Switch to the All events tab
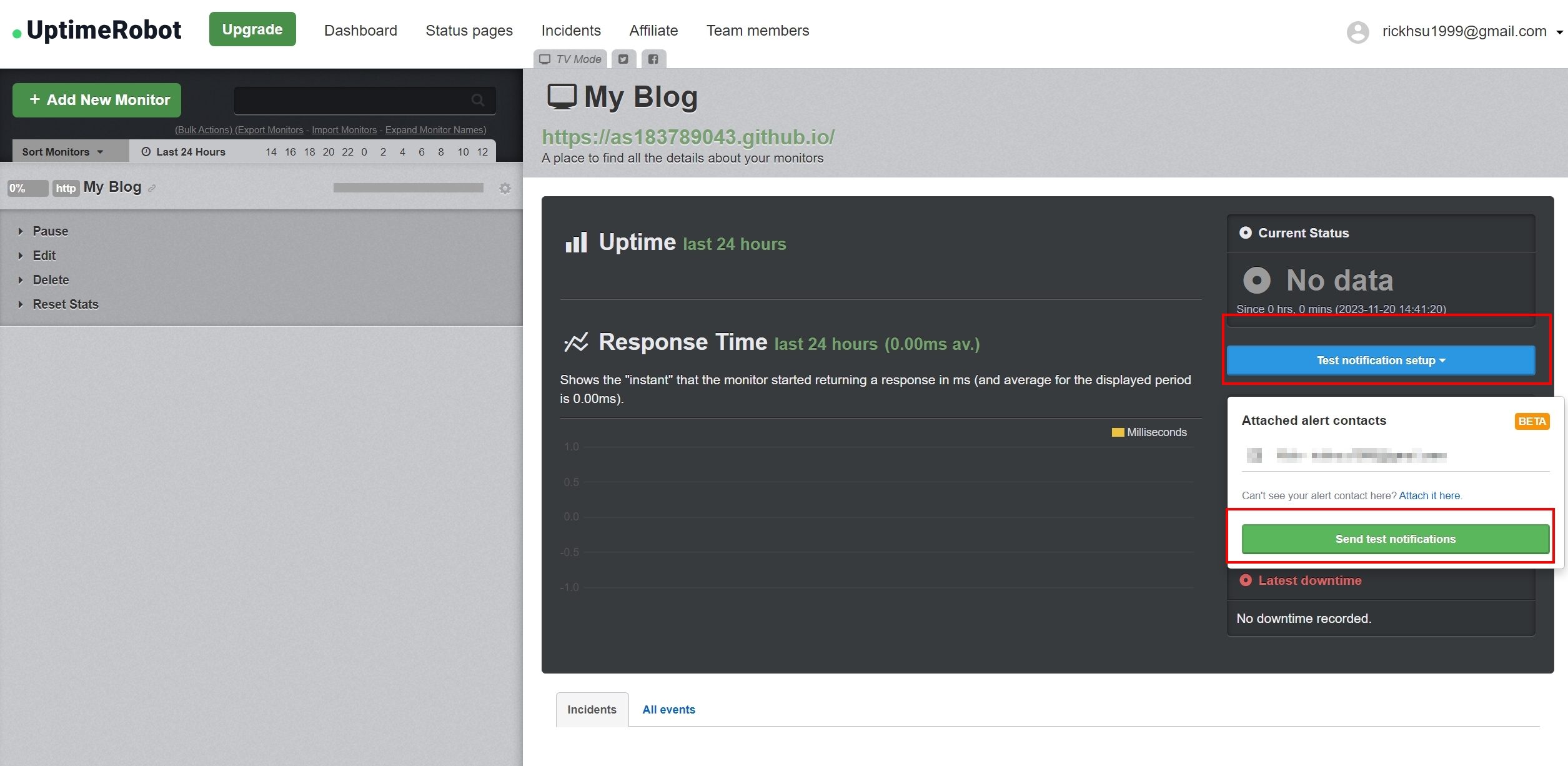Screen dimensions: 1568x766 [668, 710]
